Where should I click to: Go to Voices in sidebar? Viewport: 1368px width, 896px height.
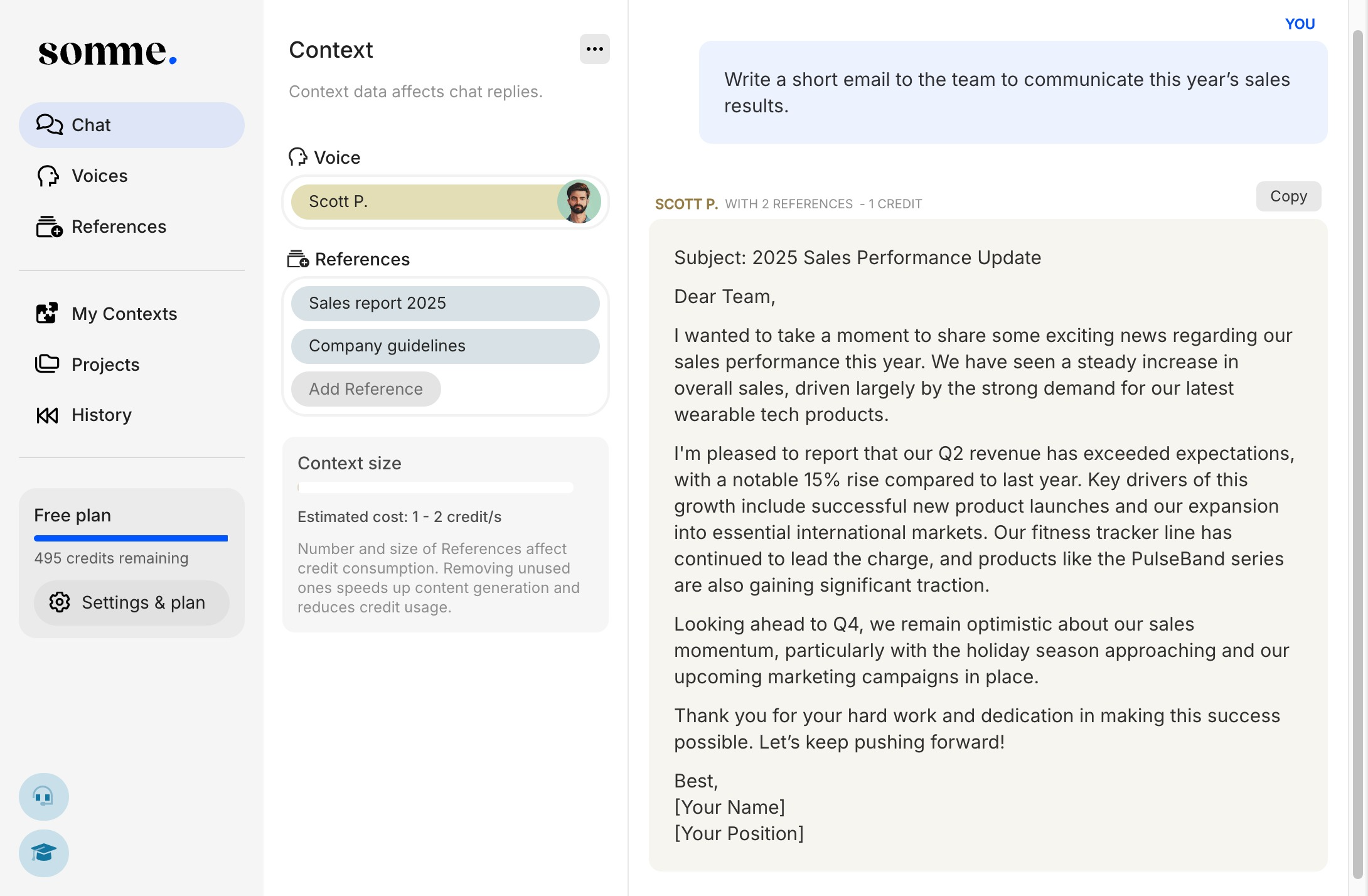pos(99,176)
